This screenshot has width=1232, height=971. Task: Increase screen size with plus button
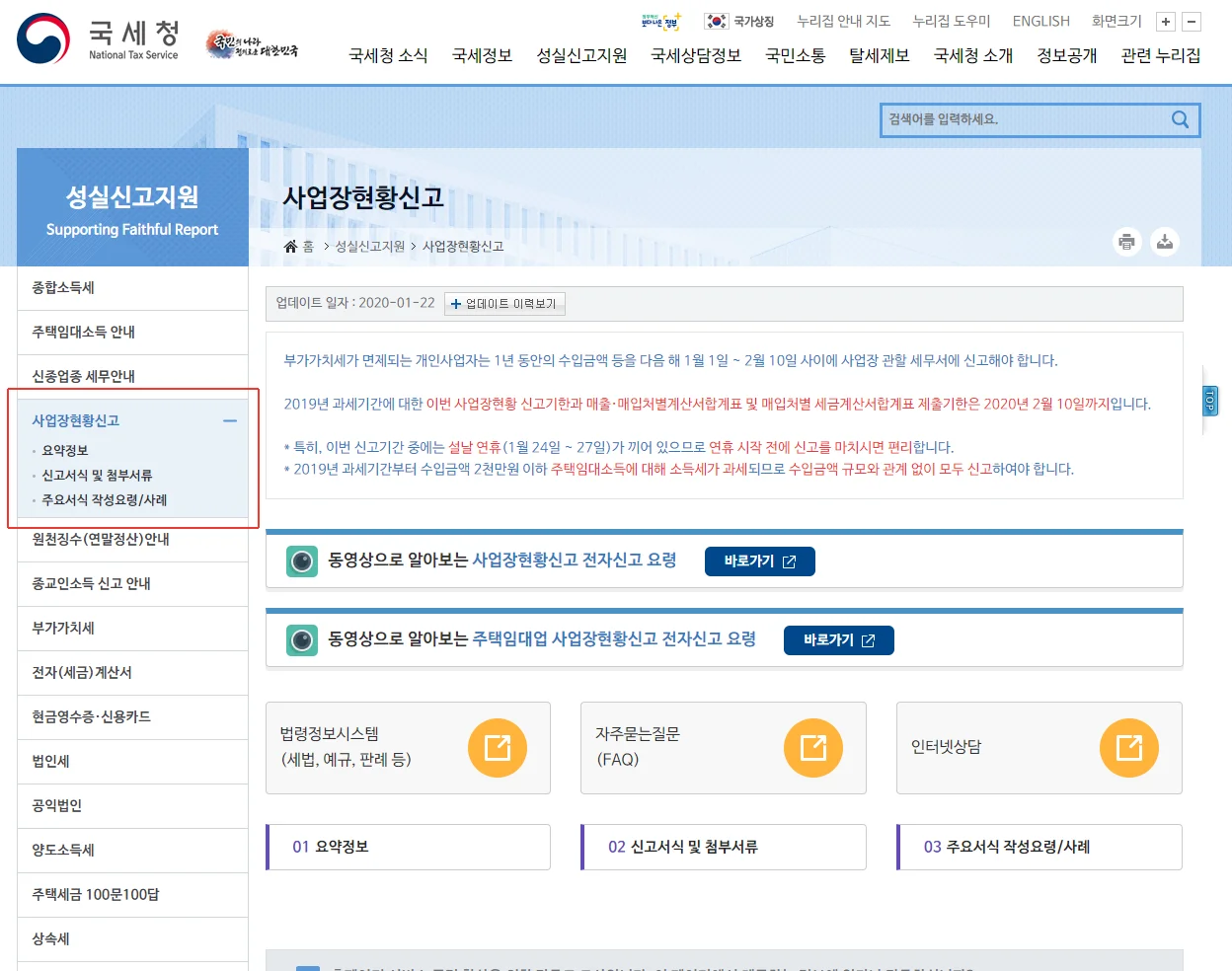(x=1166, y=22)
